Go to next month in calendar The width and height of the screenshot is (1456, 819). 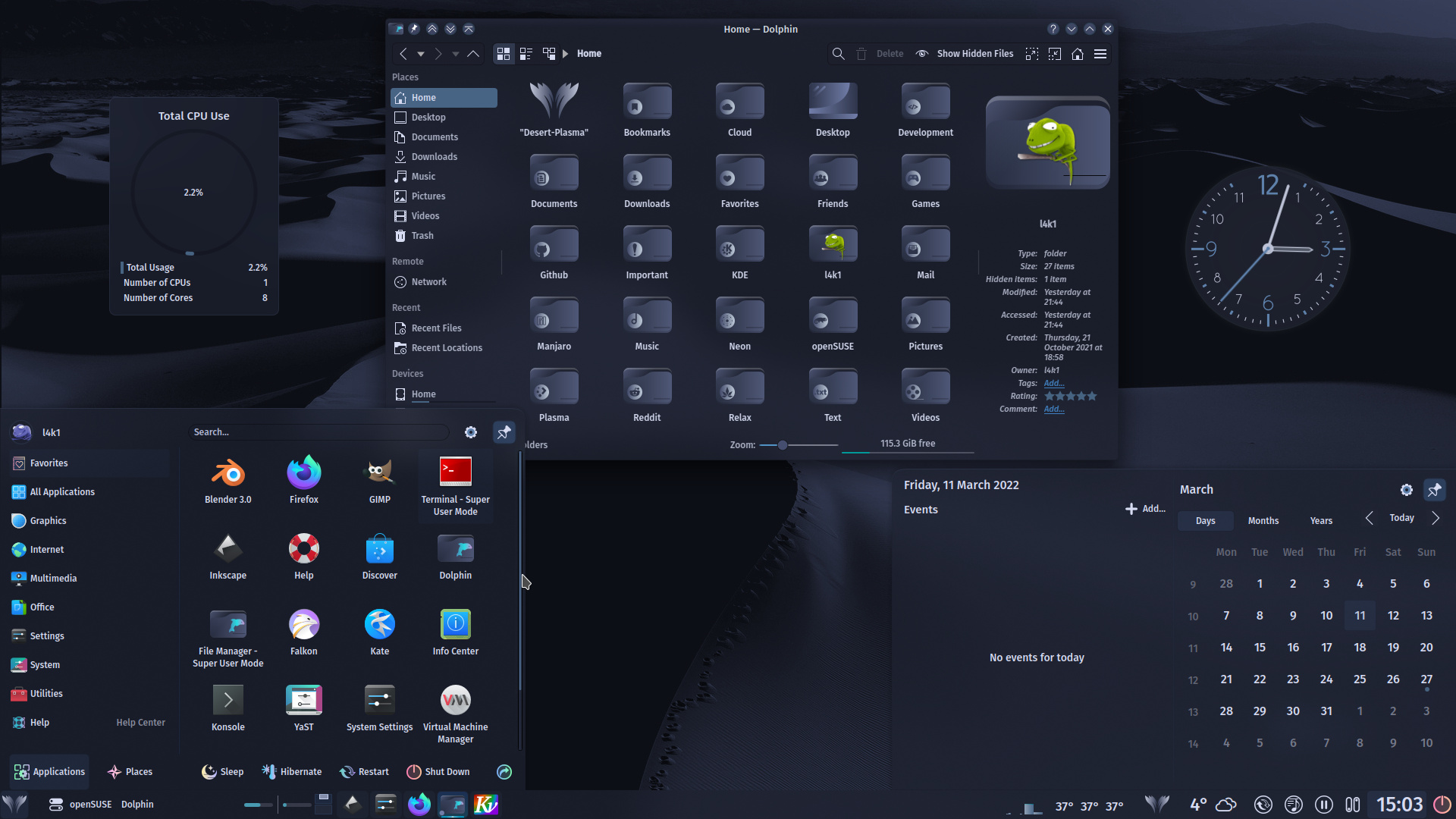coord(1436,518)
